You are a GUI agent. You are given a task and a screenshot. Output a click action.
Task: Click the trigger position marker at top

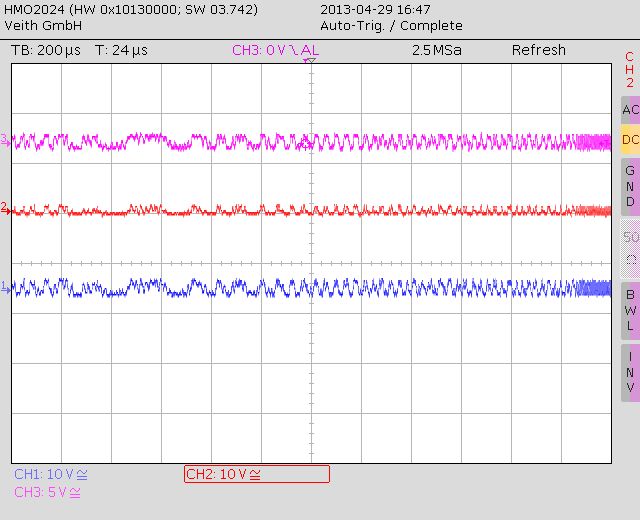(310, 61)
